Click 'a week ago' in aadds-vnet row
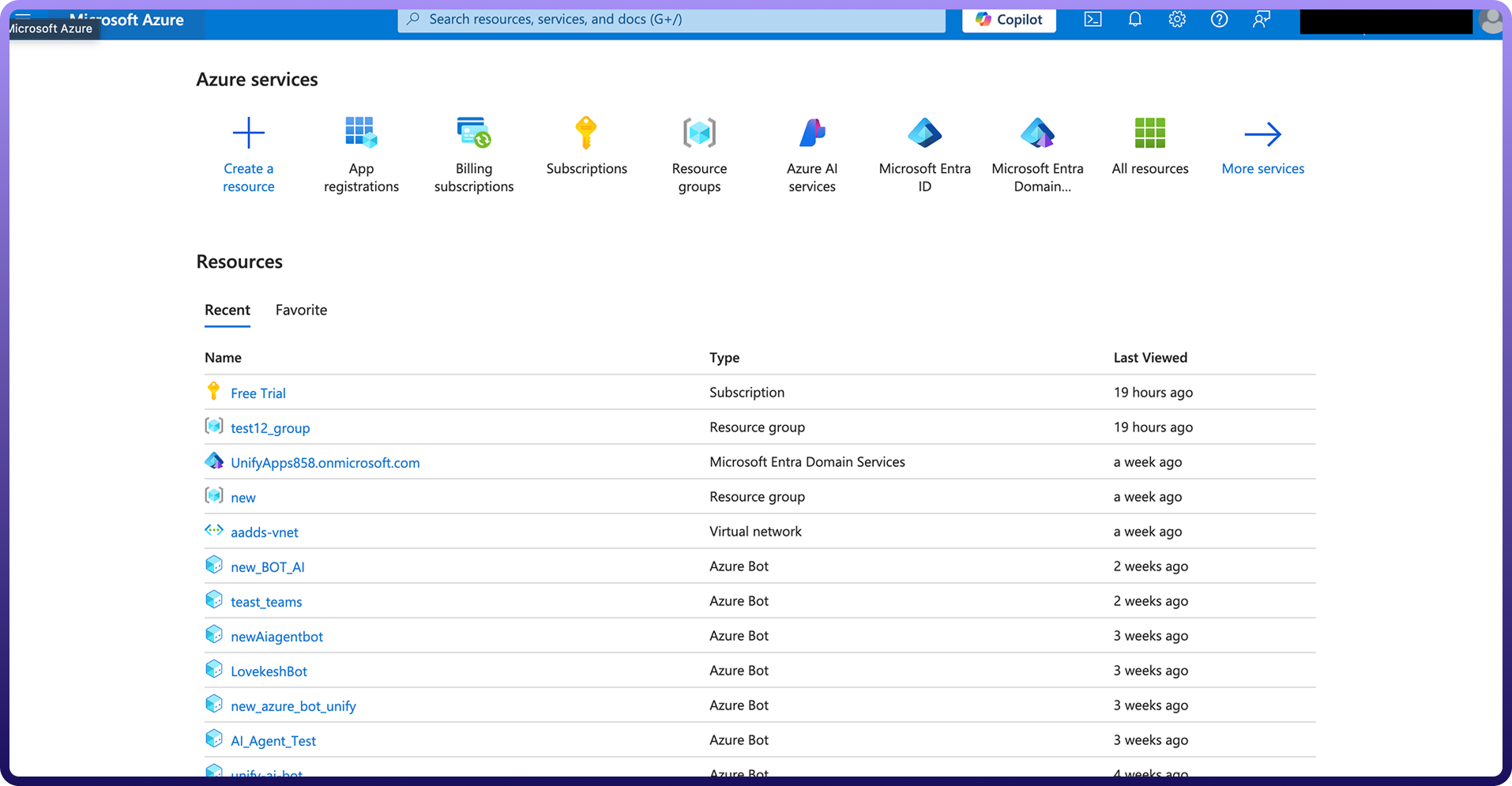This screenshot has width=1512, height=786. click(x=1148, y=532)
